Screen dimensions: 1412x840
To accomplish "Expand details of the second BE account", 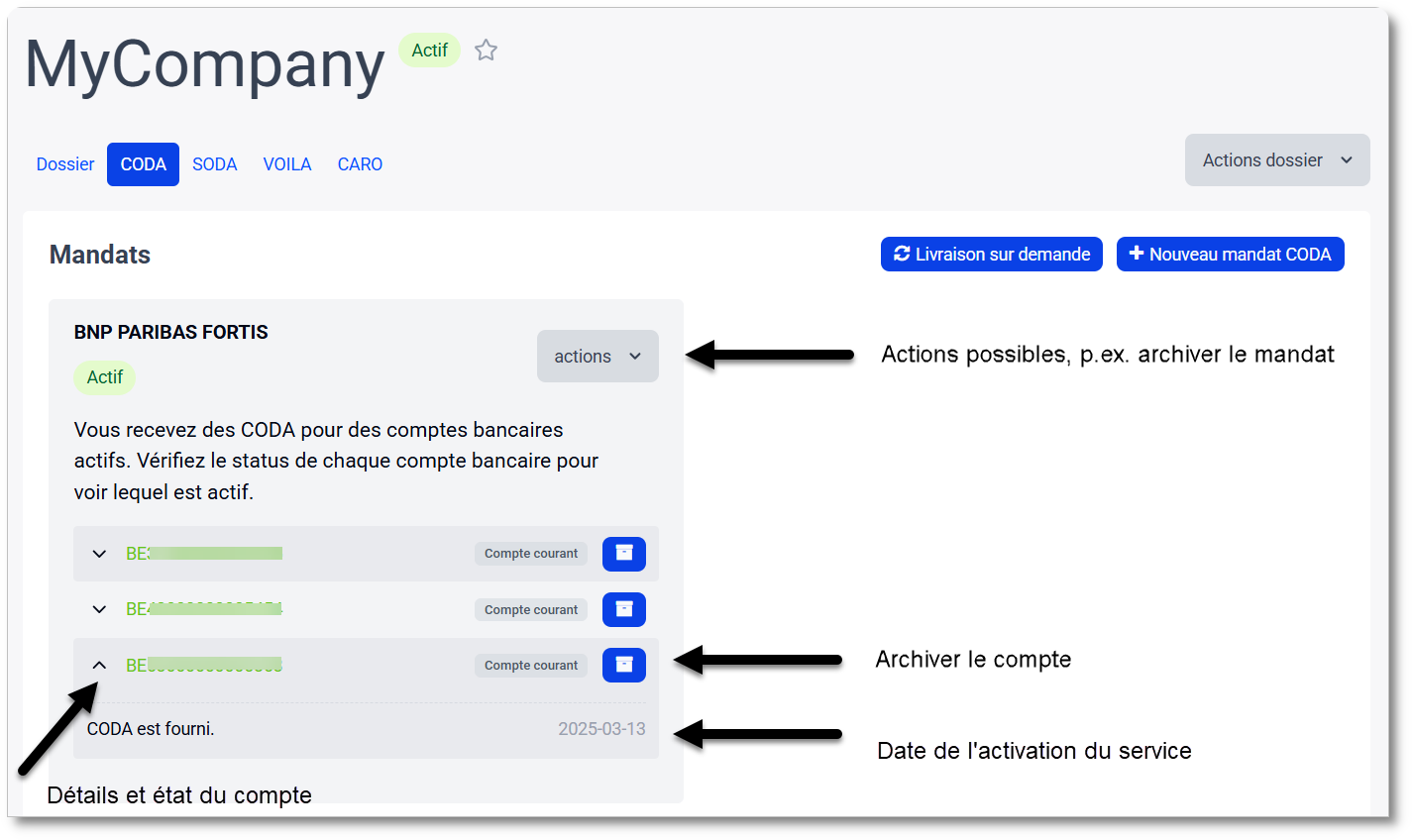I will point(98,609).
